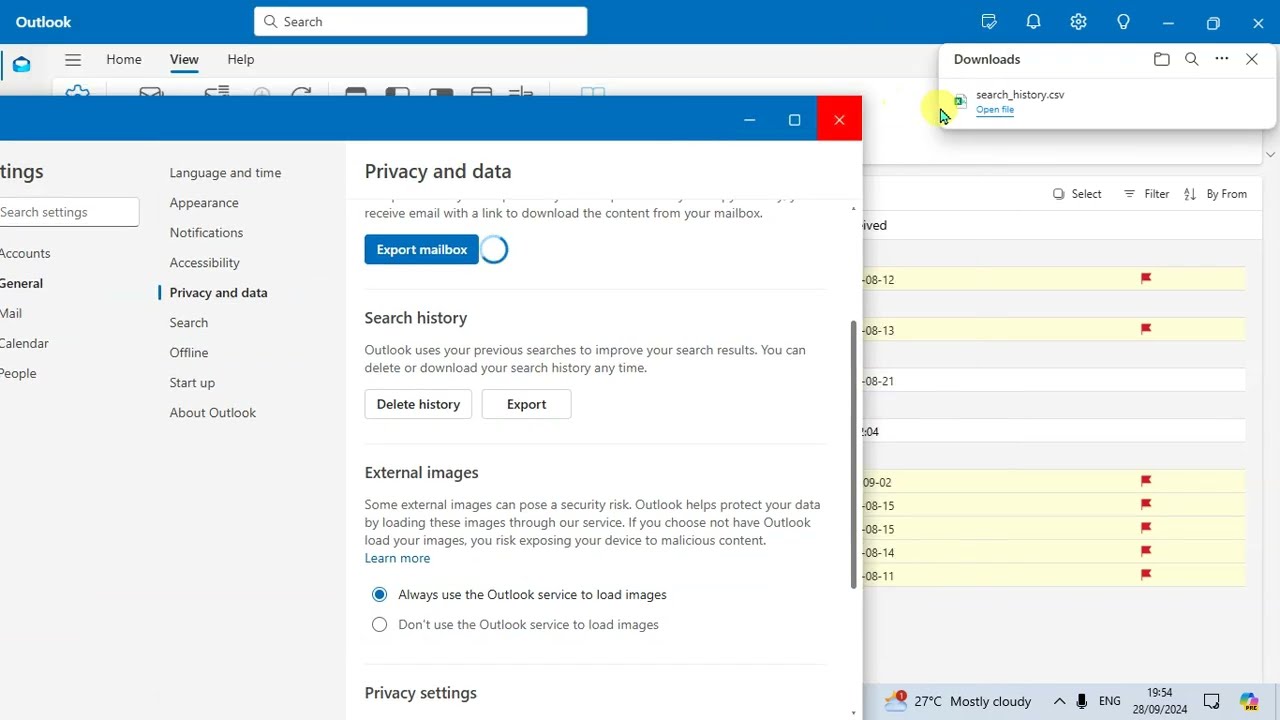The height and width of the screenshot is (720, 1280).
Task: Select Always use the Outlook service radio
Action: click(379, 594)
